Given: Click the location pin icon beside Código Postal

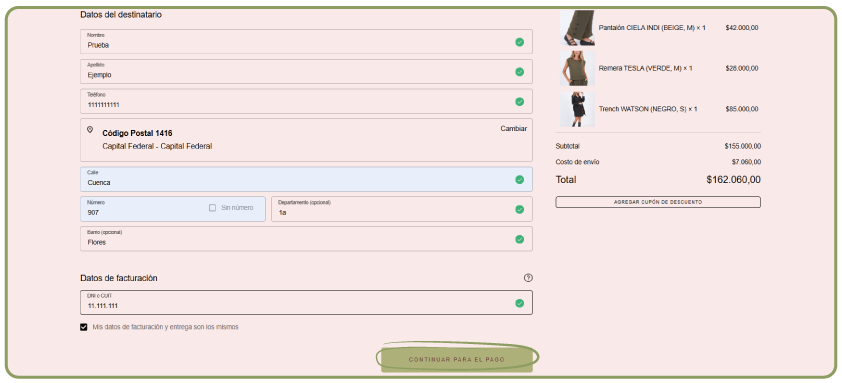Looking at the screenshot, I should click(90, 129).
